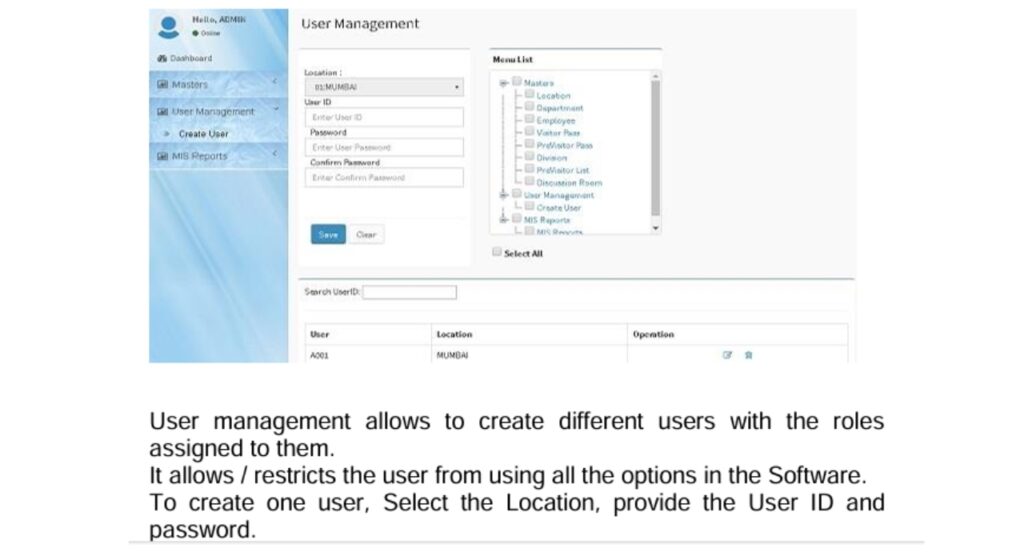Go to Dashboard in the sidebar

click(x=190, y=59)
